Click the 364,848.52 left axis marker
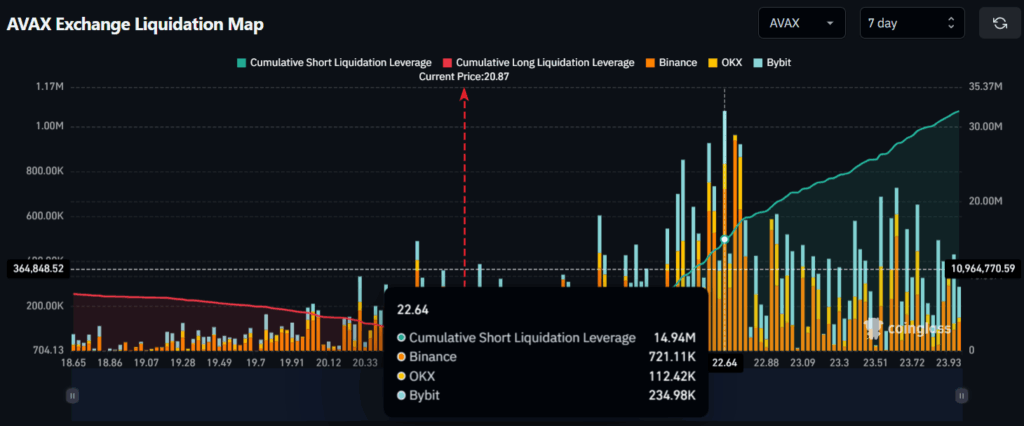 [39, 269]
